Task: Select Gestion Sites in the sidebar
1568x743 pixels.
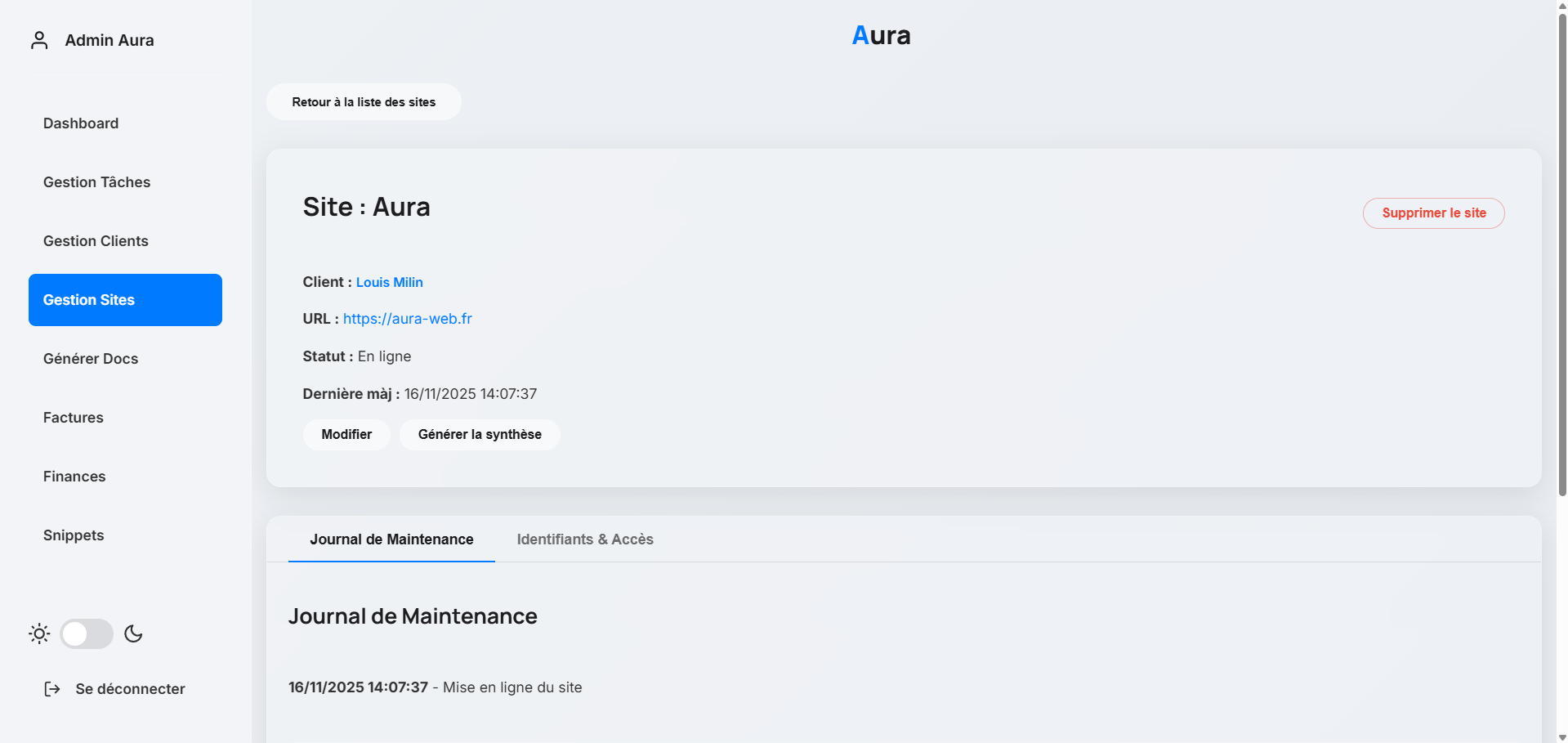Action: [x=88, y=299]
